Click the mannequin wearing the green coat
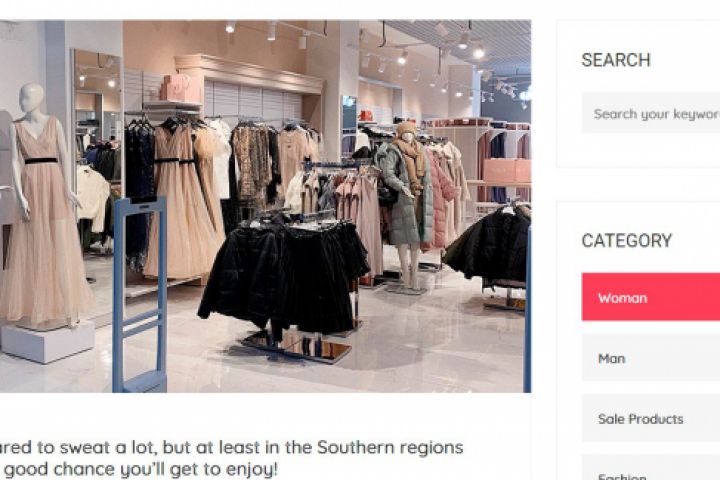 405,202
